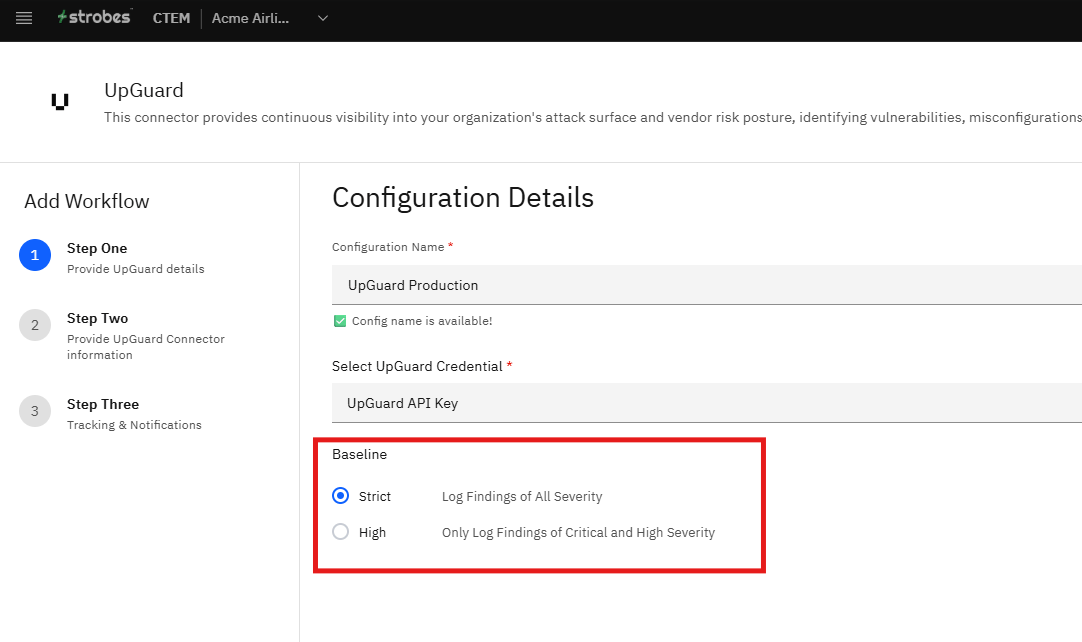
Task: Open the hamburger navigation menu
Action: tap(24, 19)
